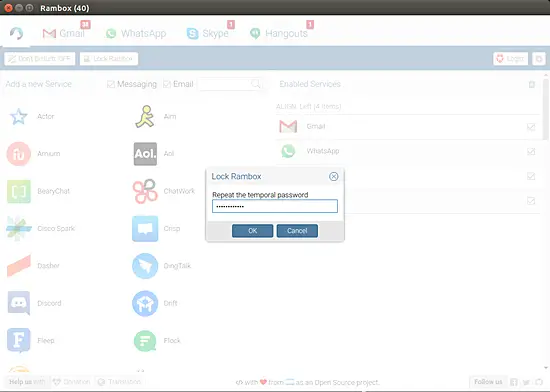Confirm the password with OK
This screenshot has width=550, height=392.
[x=252, y=231]
